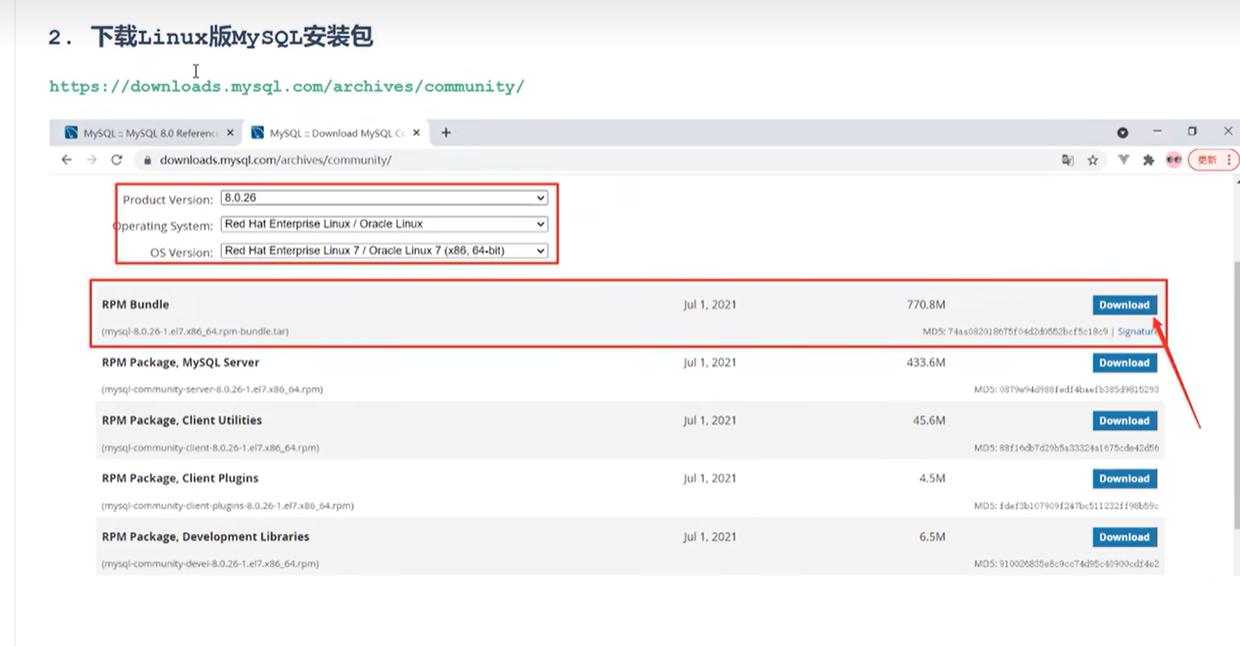Click the 4.5M size value
The width and height of the screenshot is (1240, 646).
coord(932,478)
